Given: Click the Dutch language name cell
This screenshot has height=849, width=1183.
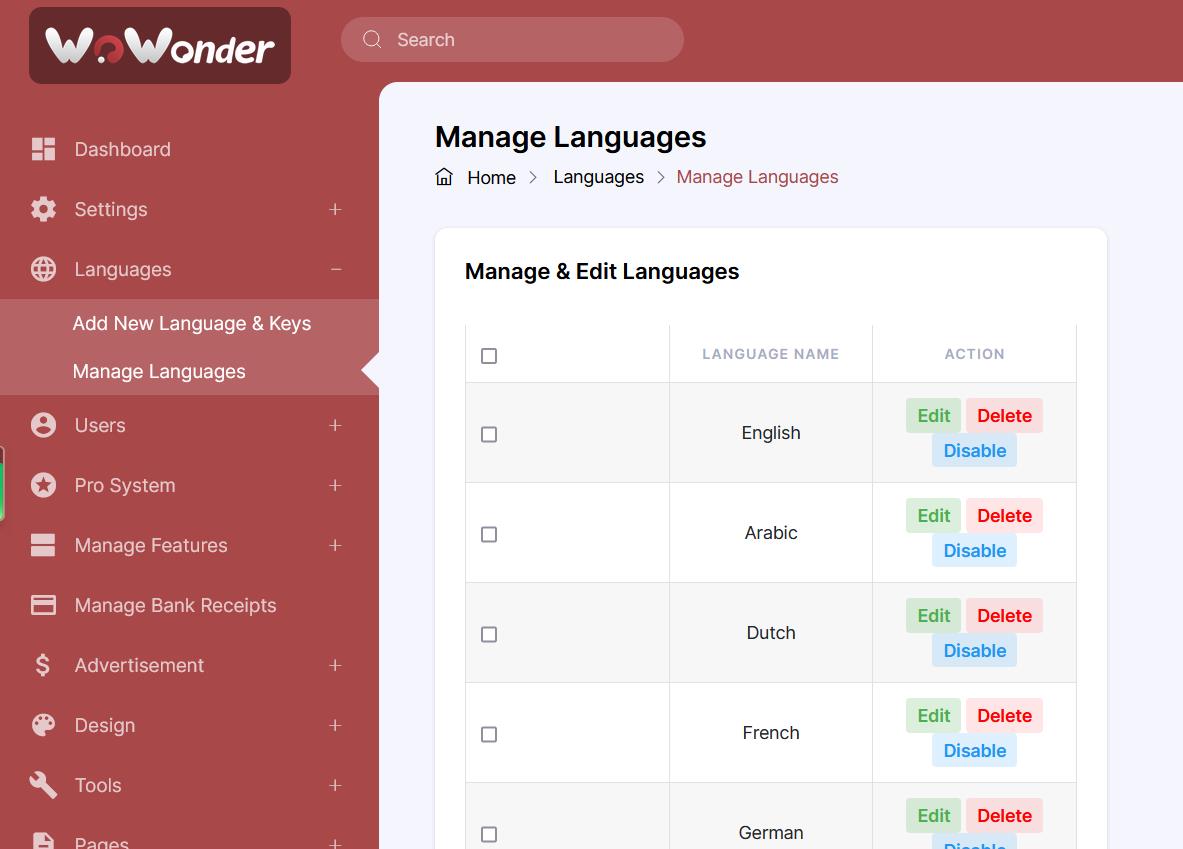Looking at the screenshot, I should coord(770,632).
